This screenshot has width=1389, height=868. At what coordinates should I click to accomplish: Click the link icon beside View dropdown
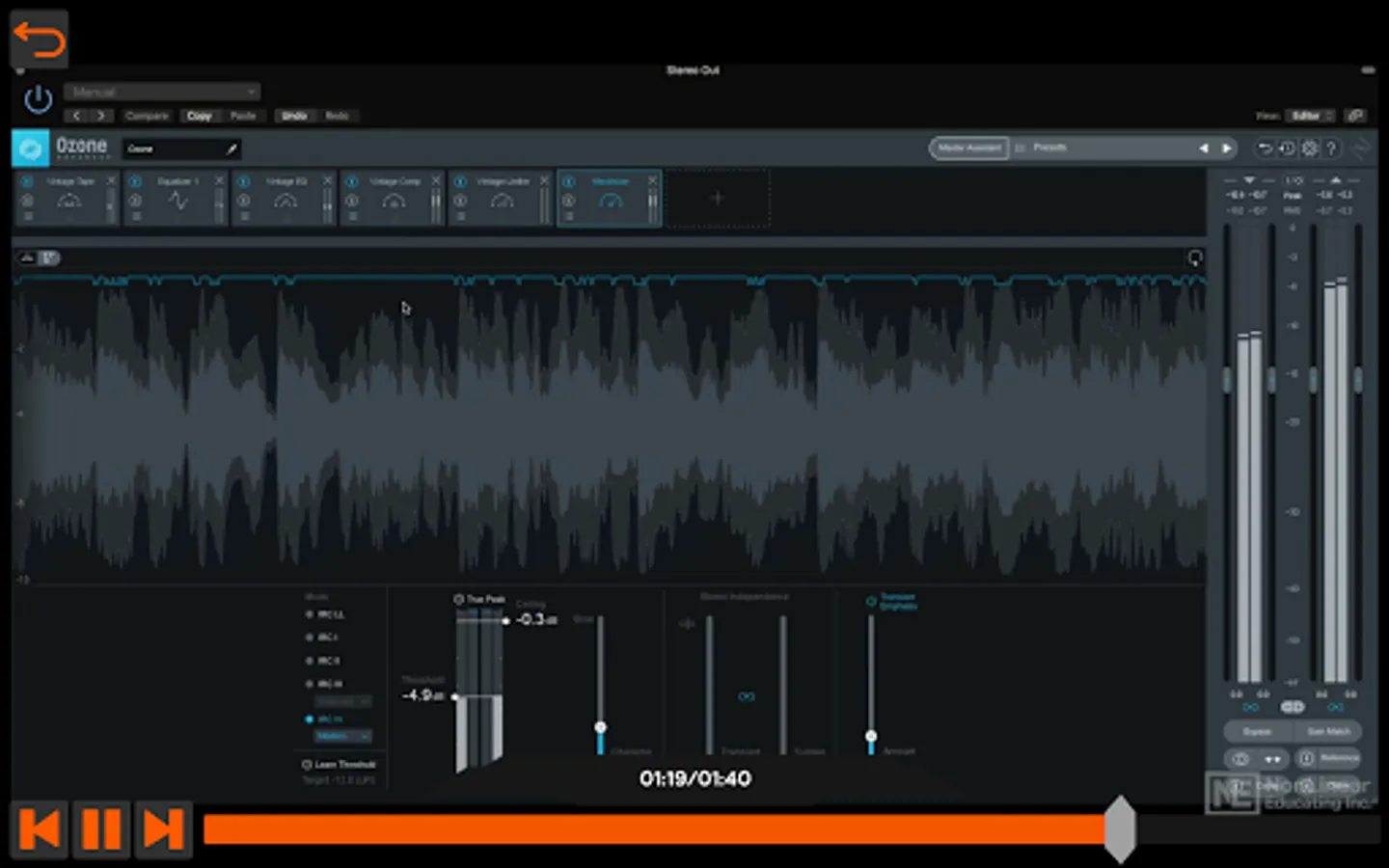point(1355,116)
